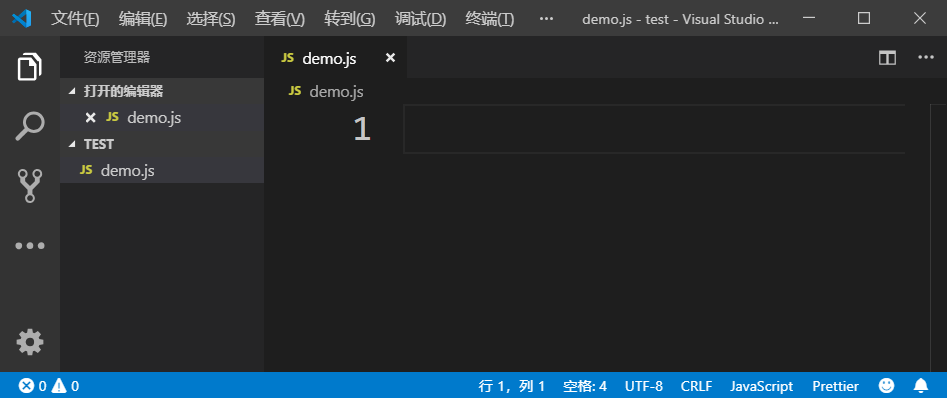
Task: Close demo.js in open editors list
Action: coord(91,118)
